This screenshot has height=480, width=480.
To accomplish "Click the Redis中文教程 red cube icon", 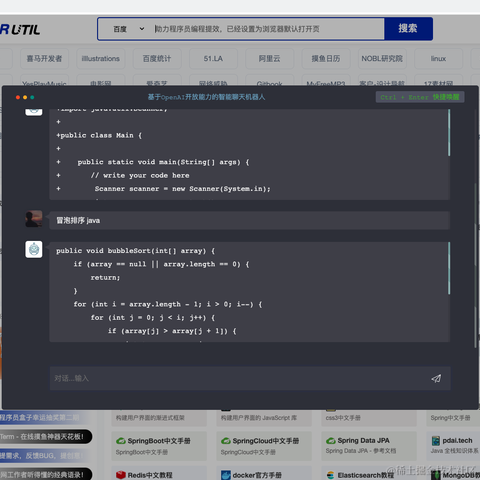I will pyautogui.click(x=121, y=475).
